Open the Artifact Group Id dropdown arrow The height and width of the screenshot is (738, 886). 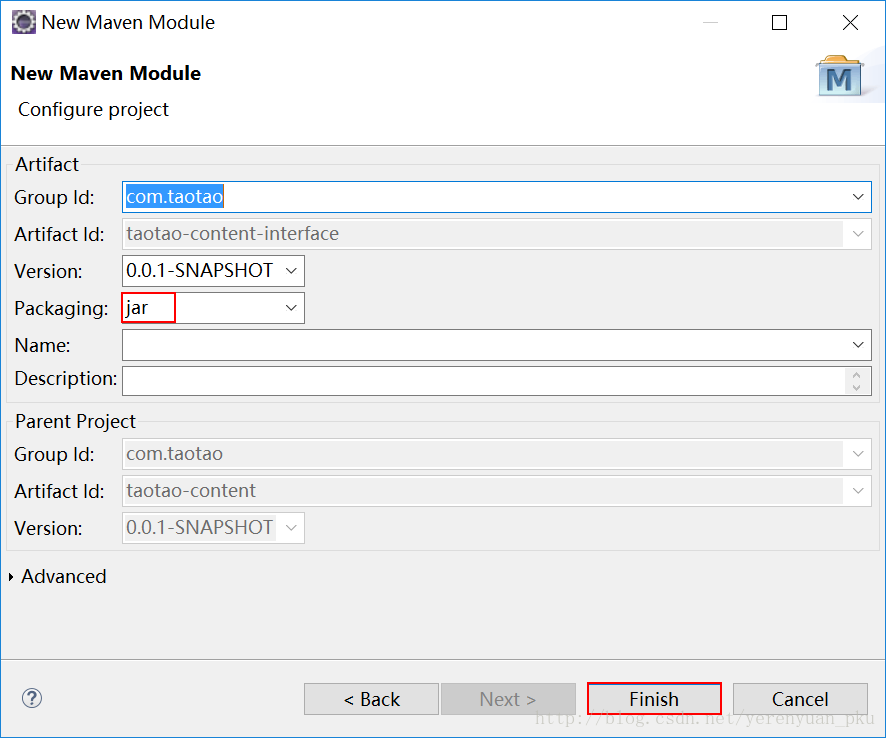[x=858, y=197]
